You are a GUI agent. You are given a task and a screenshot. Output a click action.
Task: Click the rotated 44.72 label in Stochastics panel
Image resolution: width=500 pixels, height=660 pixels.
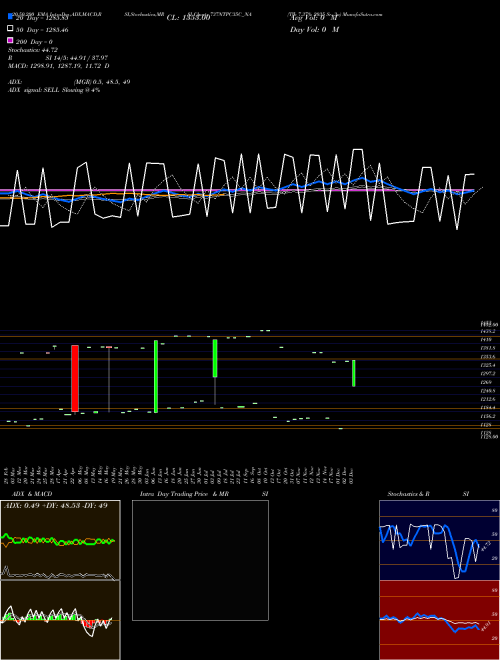(485, 547)
